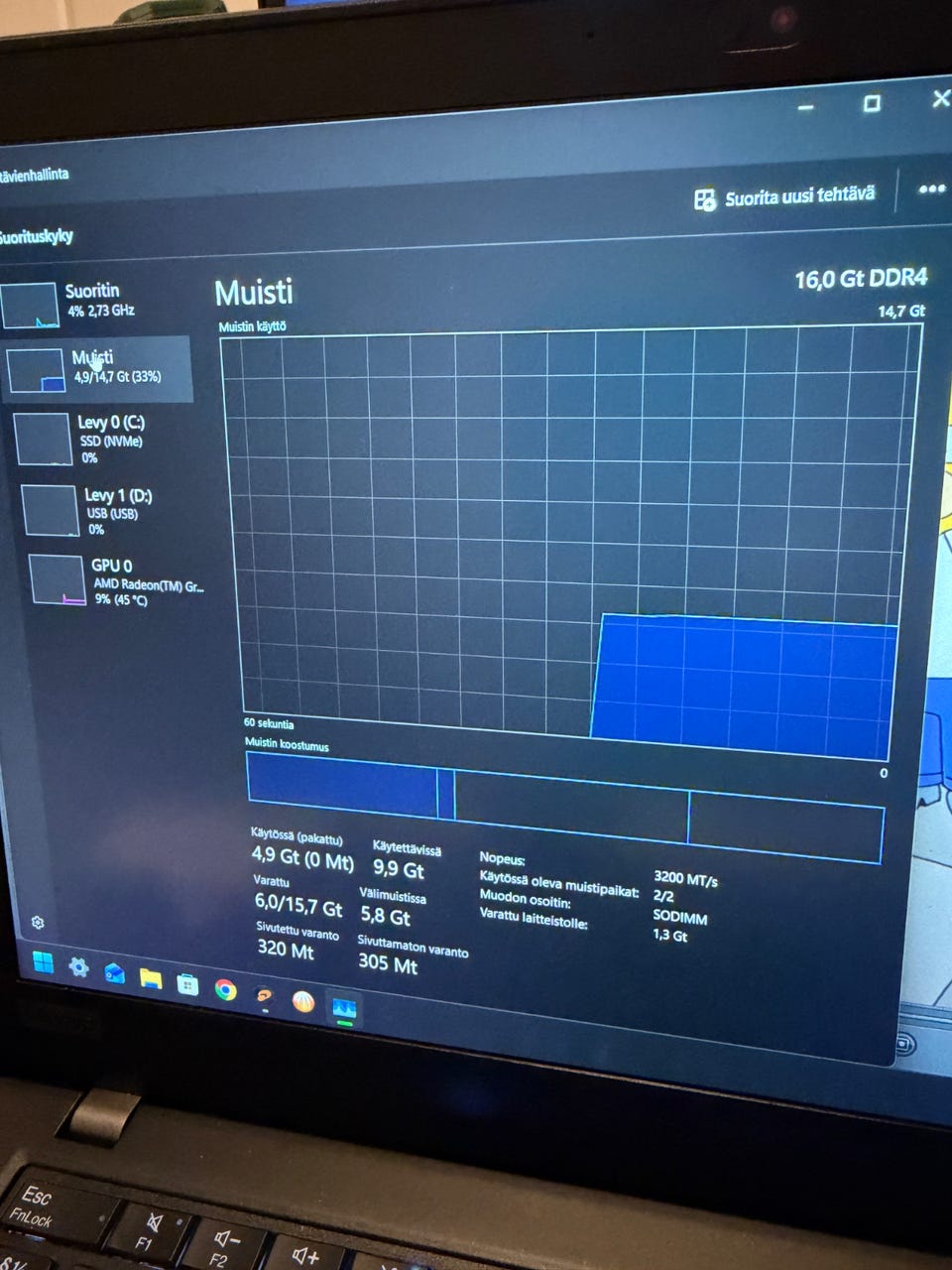Open Task Manager settings gear in sidebar
This screenshot has width=952, height=1270.
[38, 922]
